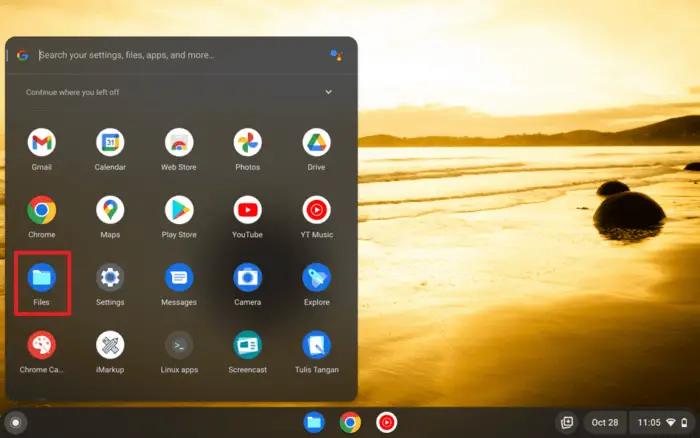Viewport: 700px width, 438px height.
Task: Focus the launcher search field
Action: (181, 55)
